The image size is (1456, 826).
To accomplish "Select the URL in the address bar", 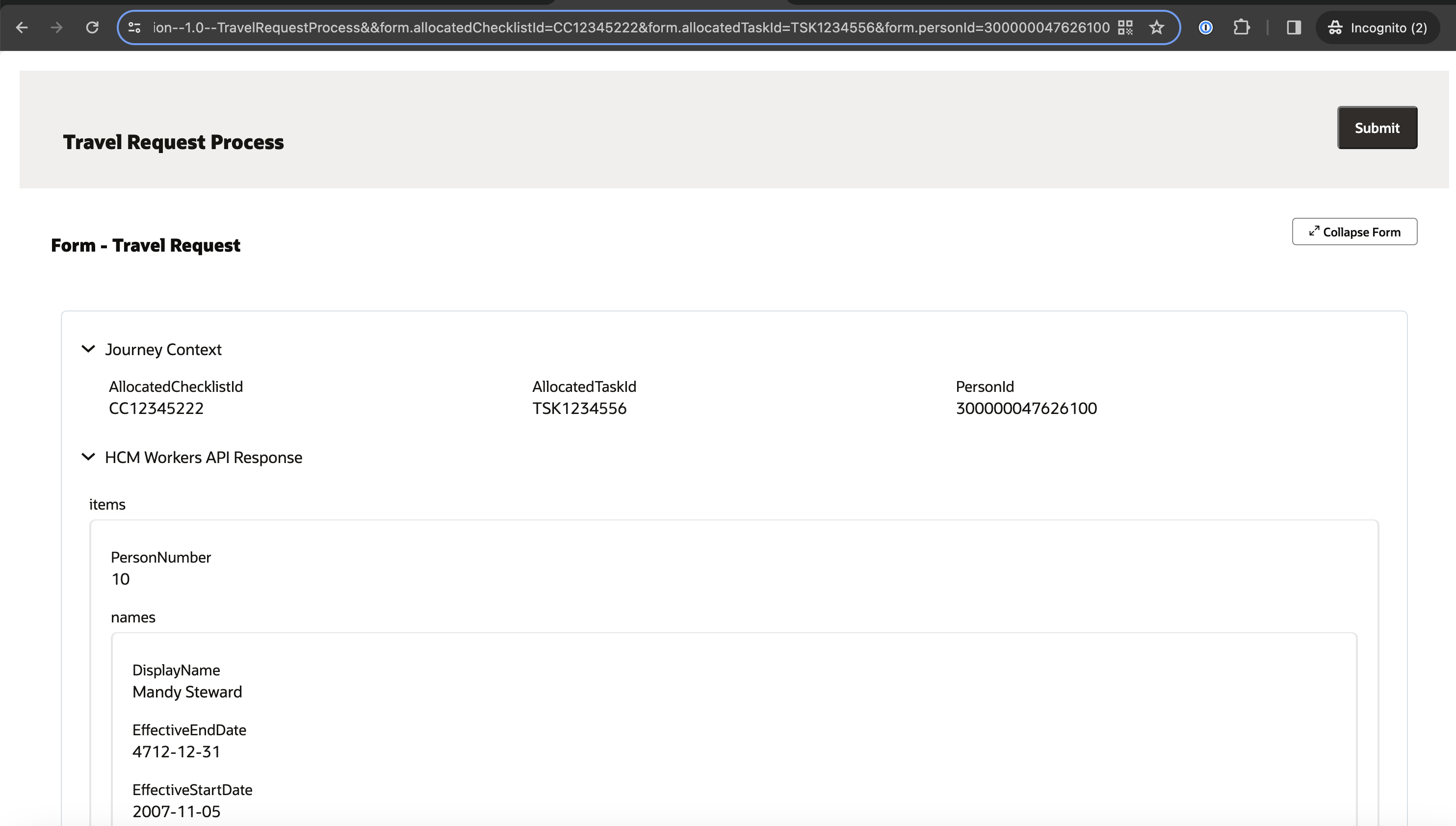I will click(x=624, y=27).
